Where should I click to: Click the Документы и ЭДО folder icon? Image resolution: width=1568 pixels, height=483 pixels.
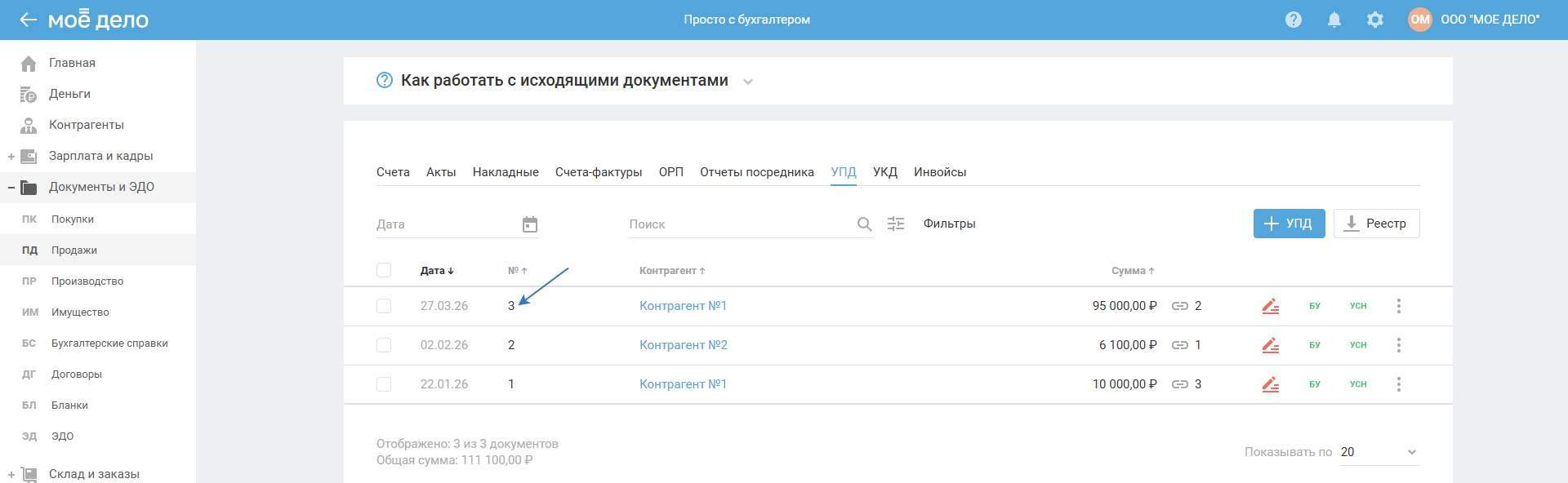click(29, 187)
